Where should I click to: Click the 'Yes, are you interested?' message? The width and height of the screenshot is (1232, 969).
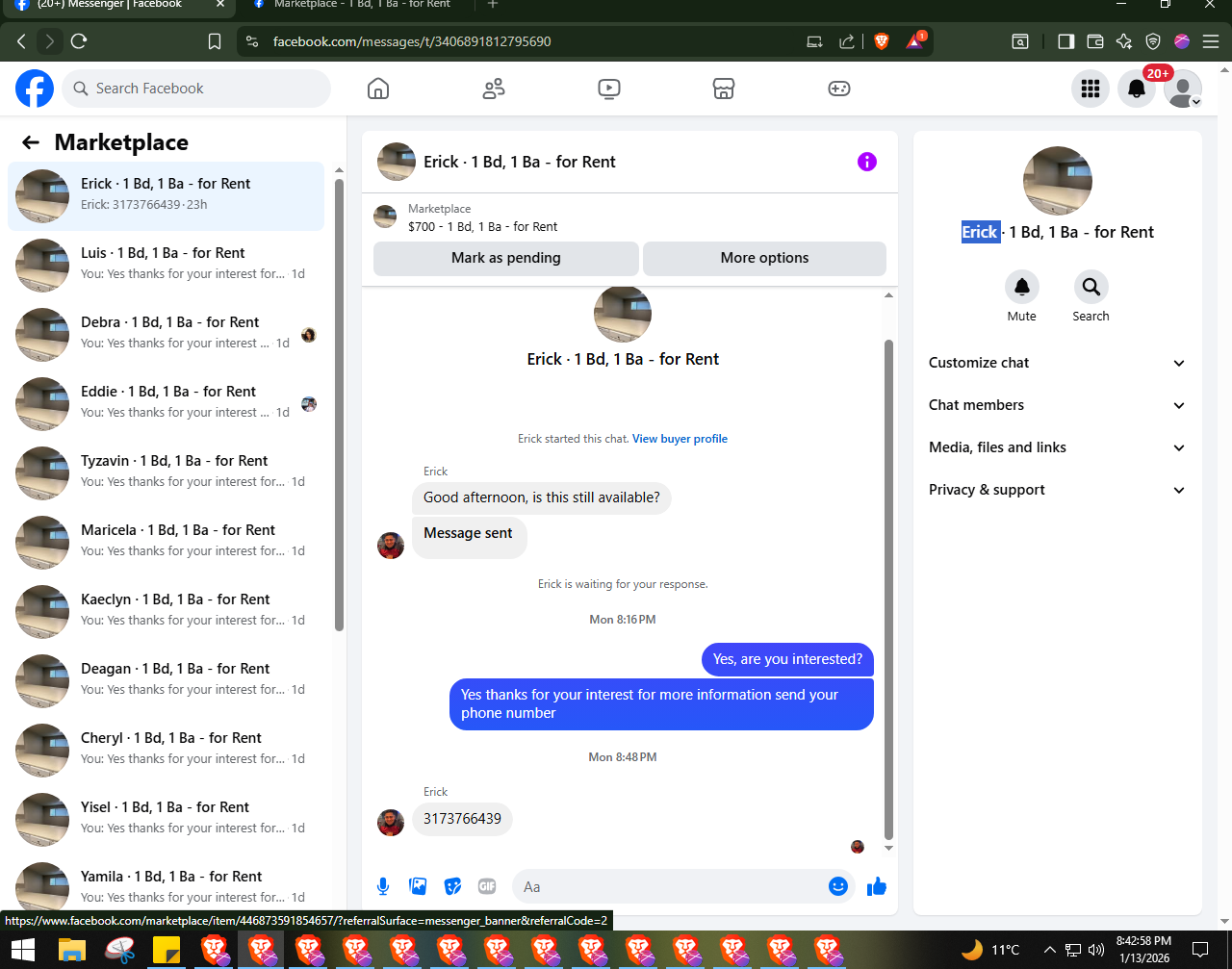coord(787,659)
